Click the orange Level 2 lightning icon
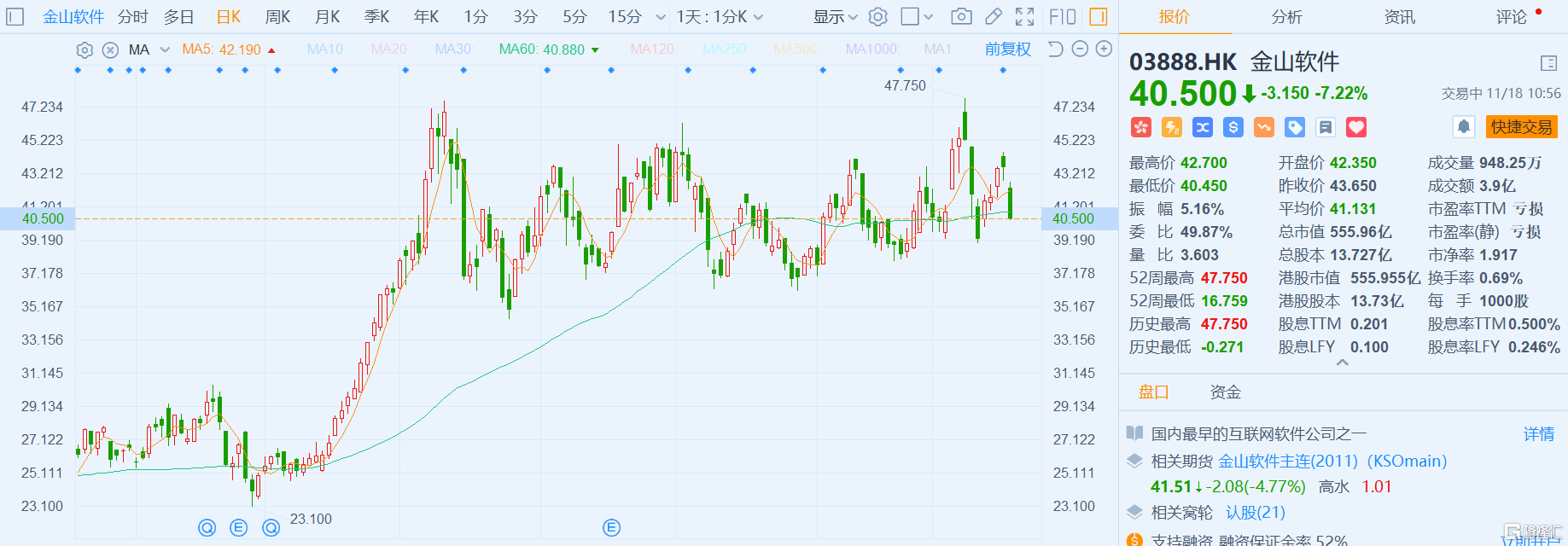This screenshot has width=1568, height=546. coord(1172,127)
